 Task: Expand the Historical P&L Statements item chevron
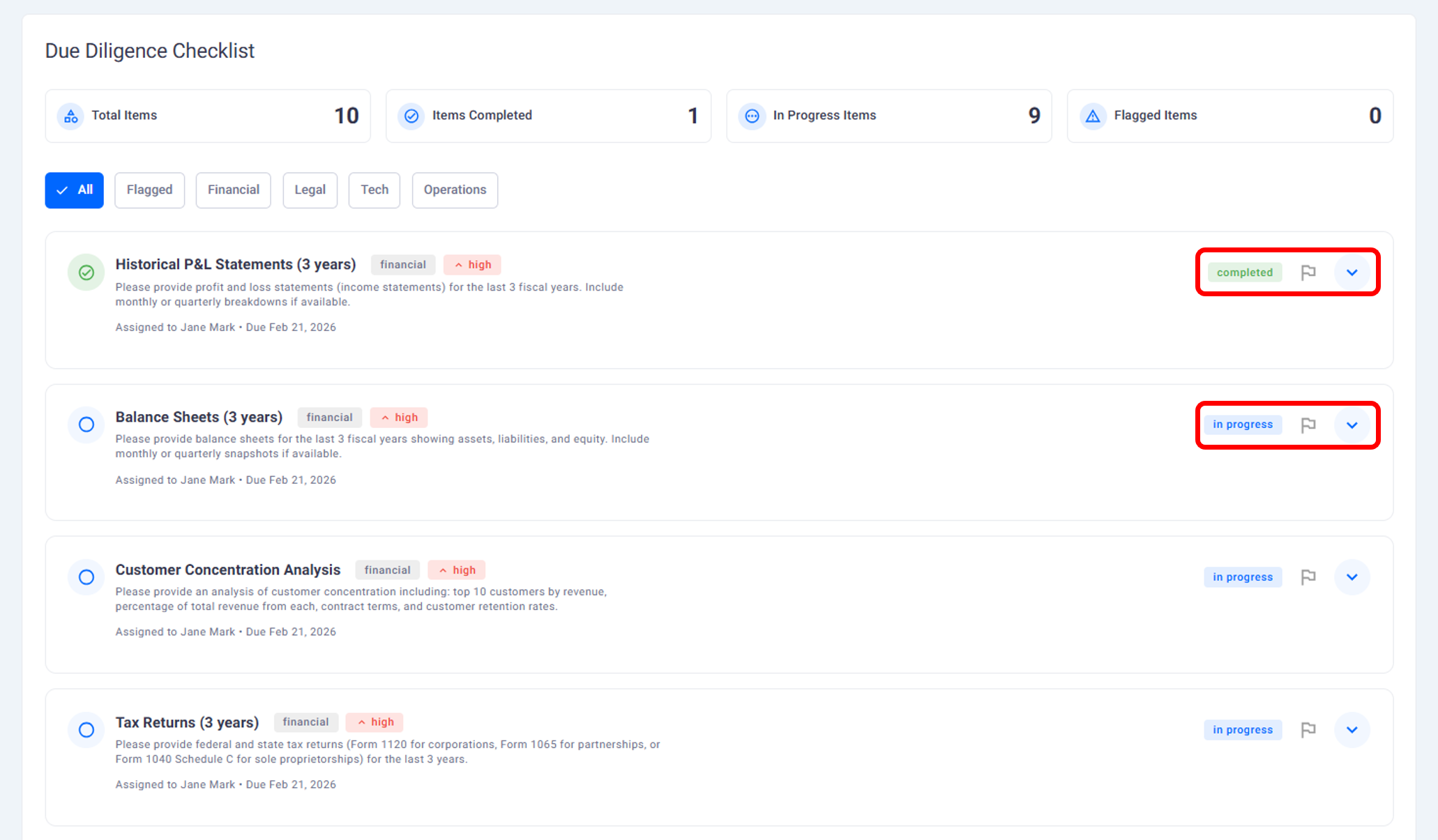coord(1352,273)
